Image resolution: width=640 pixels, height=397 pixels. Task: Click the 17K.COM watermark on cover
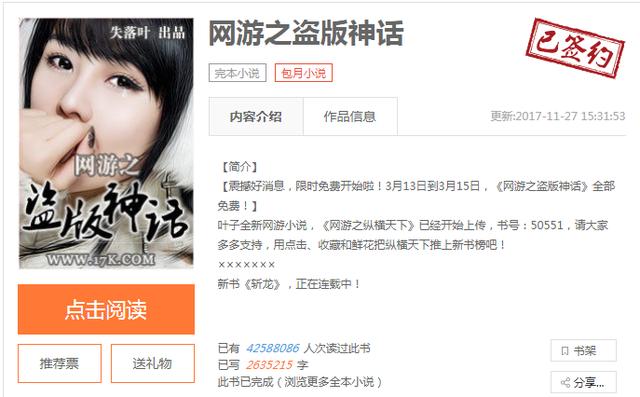point(101,259)
